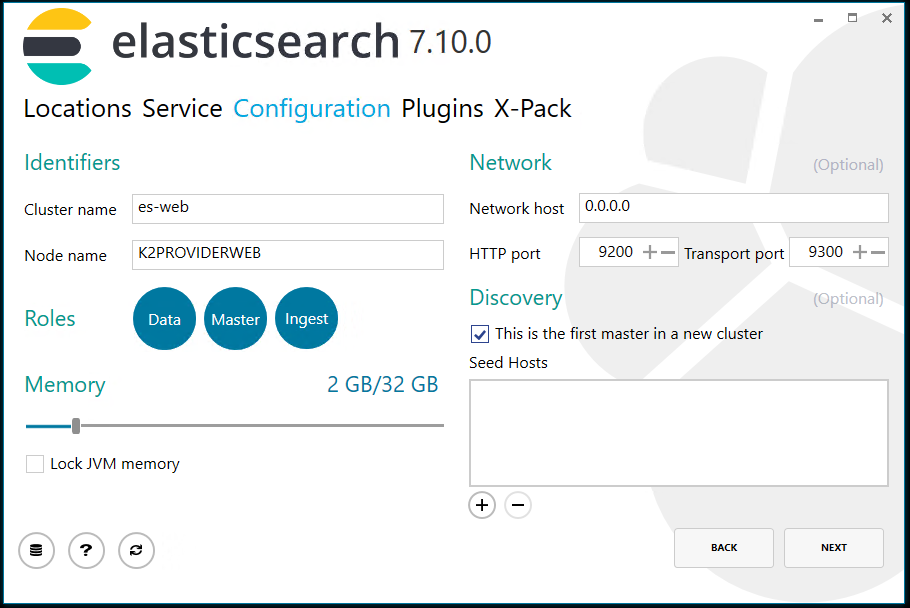Decrease Transport port with the minus sign
Image resolution: width=910 pixels, height=608 pixels.
coord(878,252)
